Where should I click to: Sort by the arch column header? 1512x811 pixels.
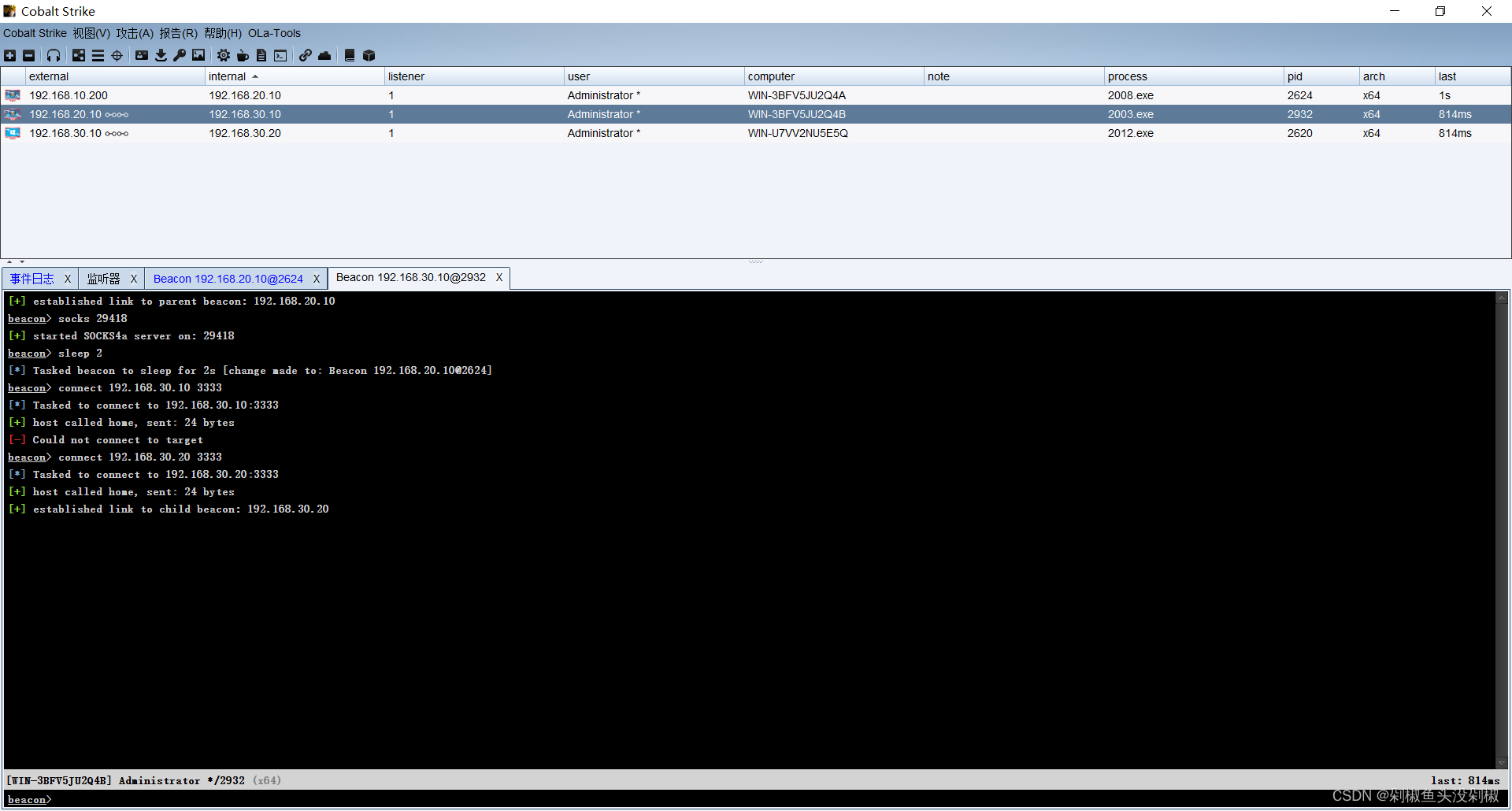coord(1397,76)
